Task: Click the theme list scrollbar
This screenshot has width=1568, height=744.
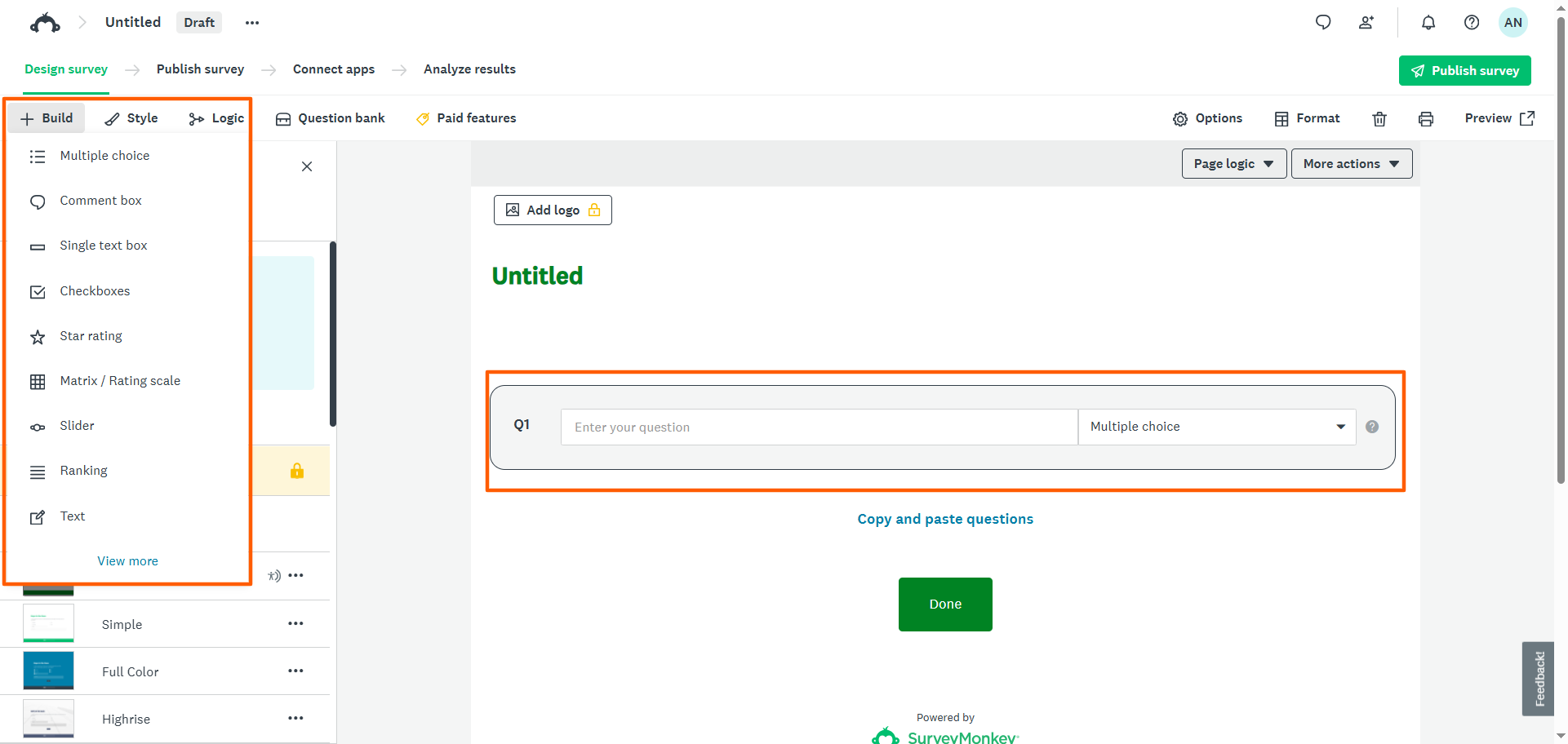Action: click(x=332, y=334)
